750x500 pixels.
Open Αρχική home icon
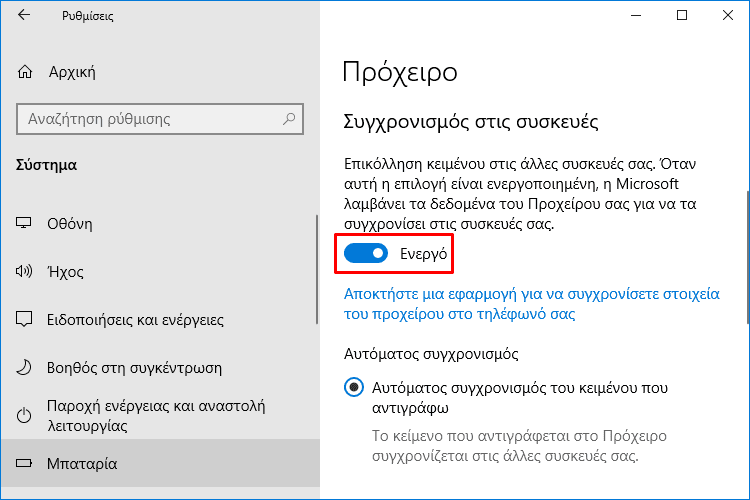pos(25,72)
